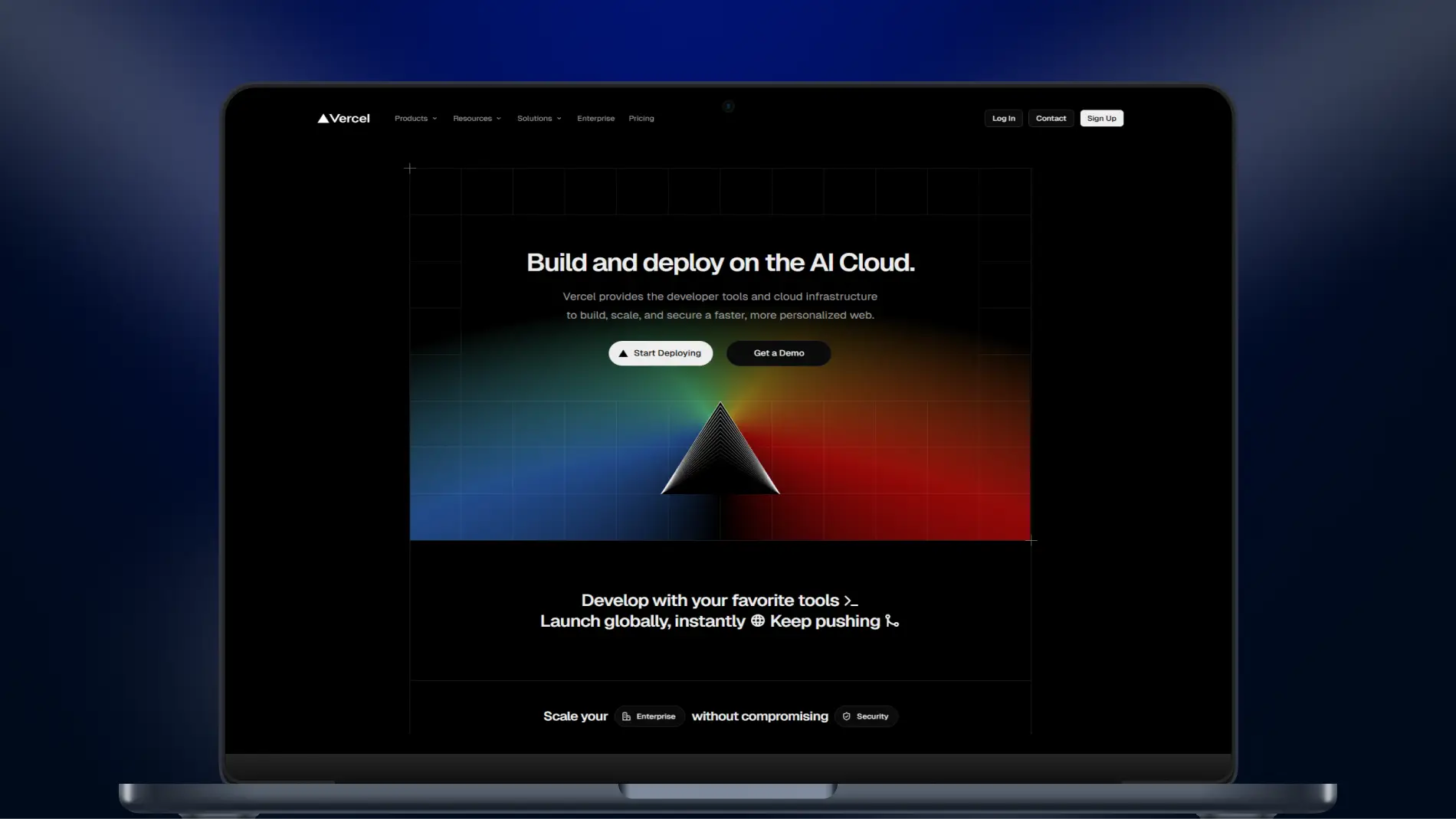This screenshot has height=819, width=1456.
Task: Click the triangle icon inside Start Deploying
Action: point(623,353)
